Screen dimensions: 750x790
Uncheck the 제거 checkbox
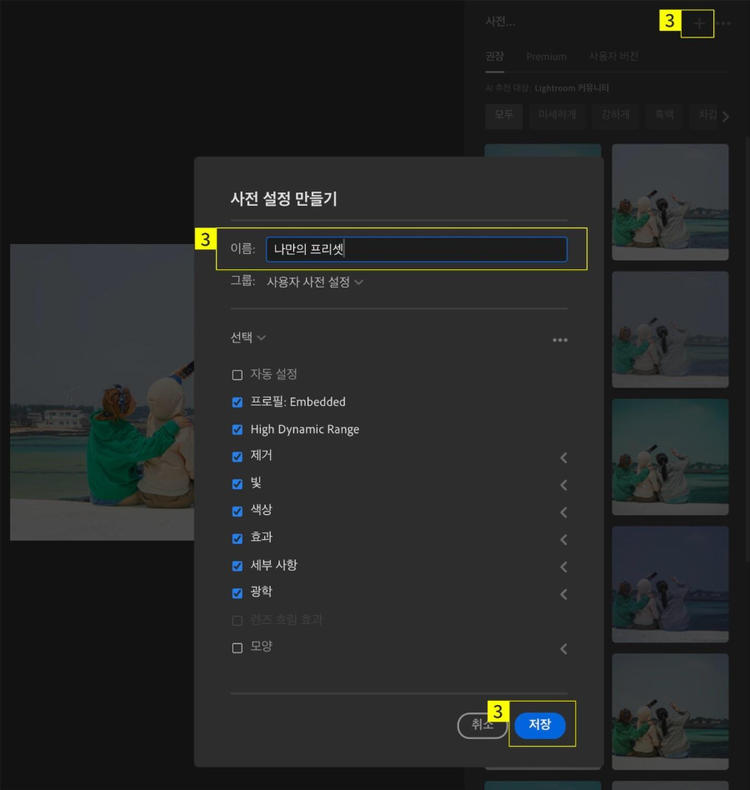pyautogui.click(x=237, y=456)
